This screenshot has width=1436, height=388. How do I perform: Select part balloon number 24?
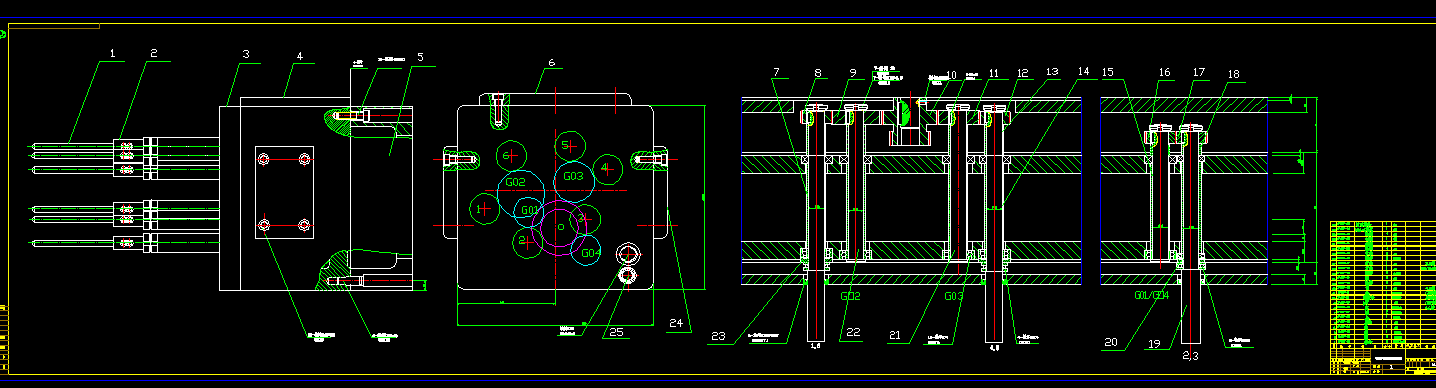[677, 323]
